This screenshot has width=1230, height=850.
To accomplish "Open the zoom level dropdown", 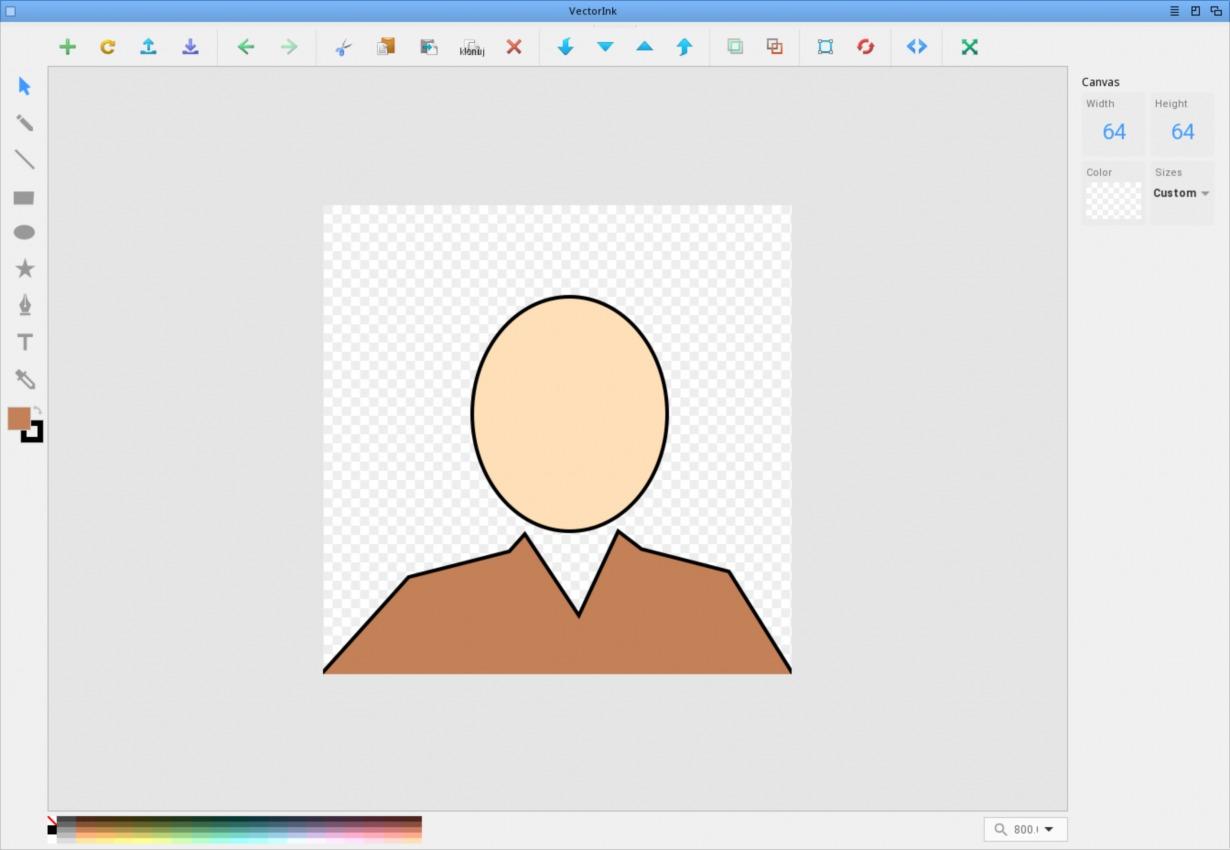I will click(x=1048, y=829).
